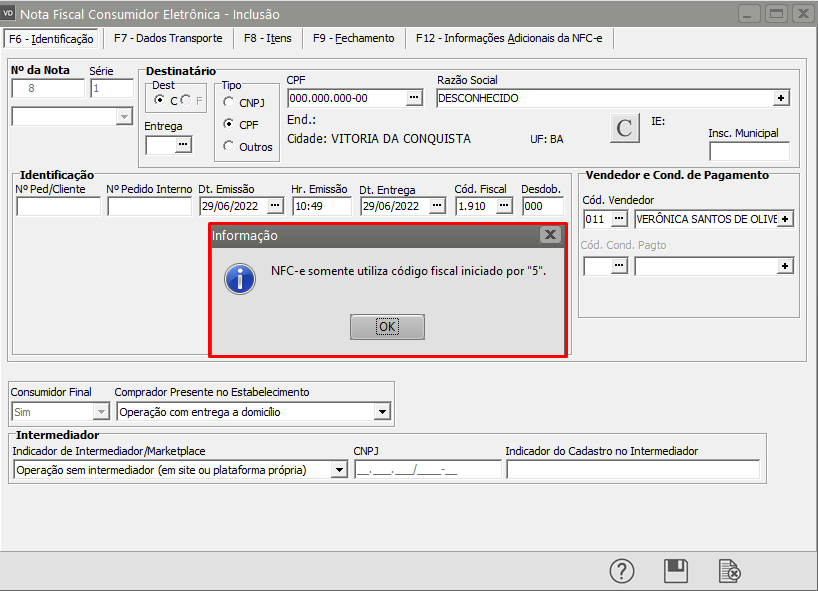
Task: Click the save floppy disk icon
Action: [x=676, y=571]
